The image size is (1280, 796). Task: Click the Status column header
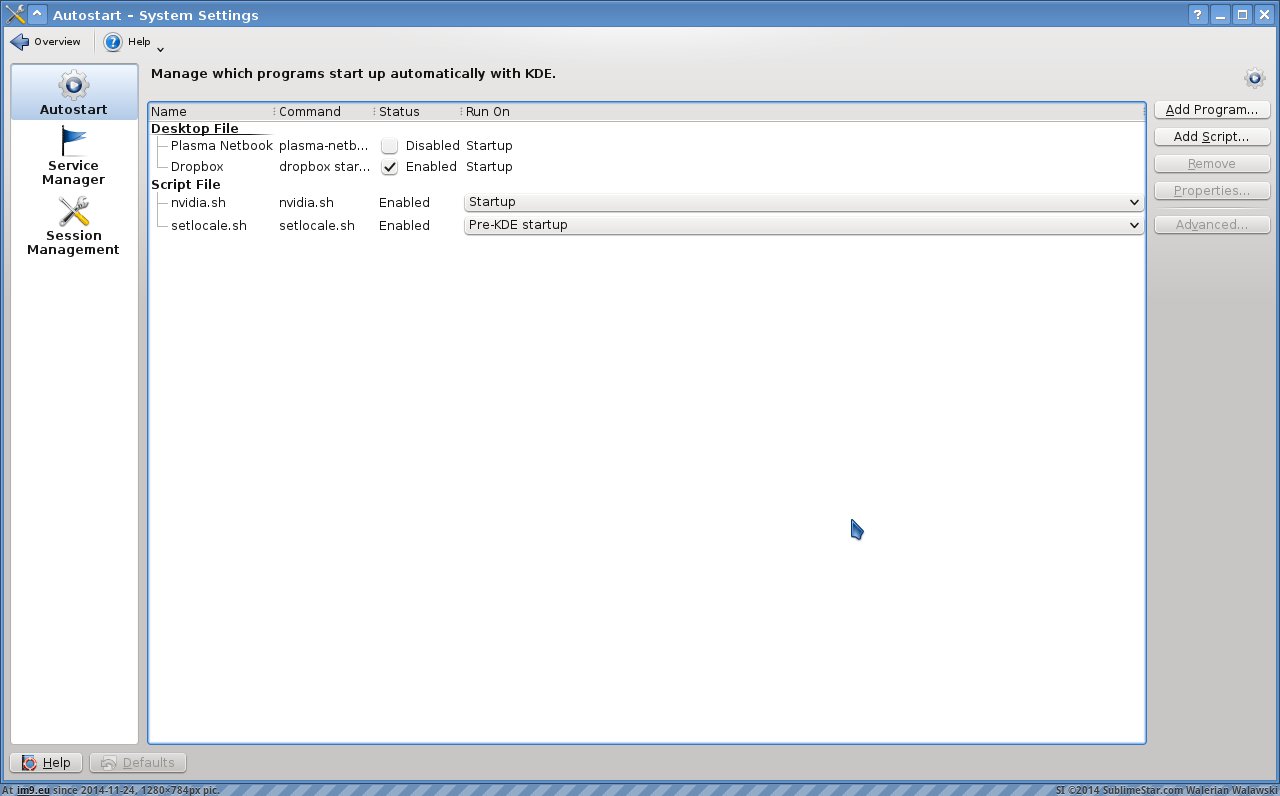click(415, 112)
